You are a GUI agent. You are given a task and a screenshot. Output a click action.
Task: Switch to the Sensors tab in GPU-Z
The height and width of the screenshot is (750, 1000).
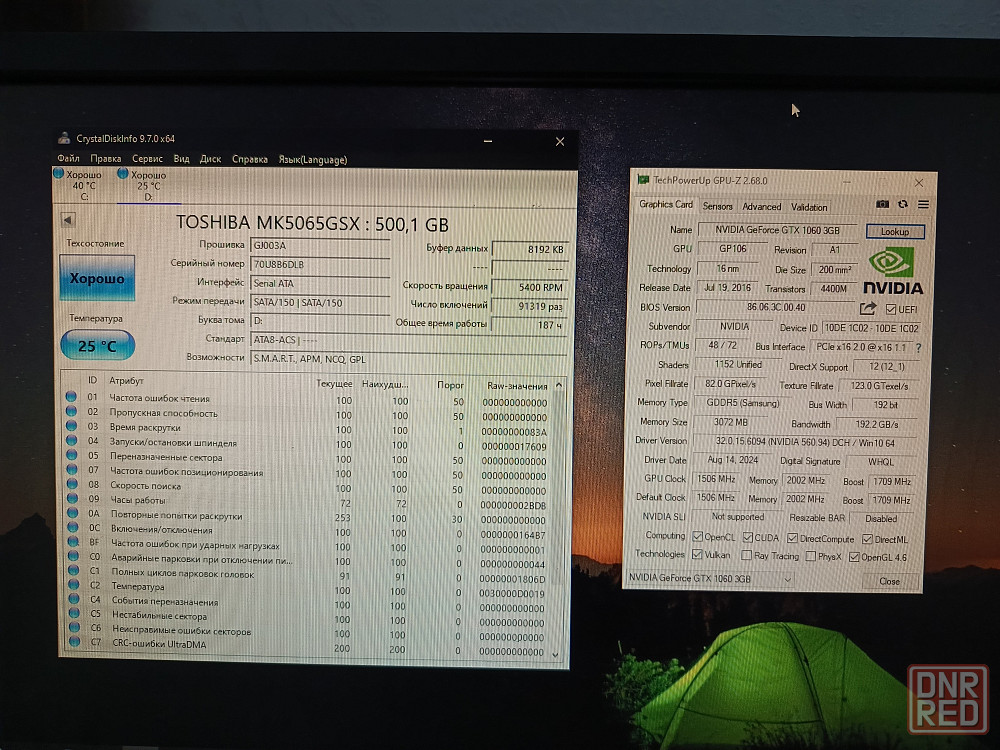(x=717, y=206)
